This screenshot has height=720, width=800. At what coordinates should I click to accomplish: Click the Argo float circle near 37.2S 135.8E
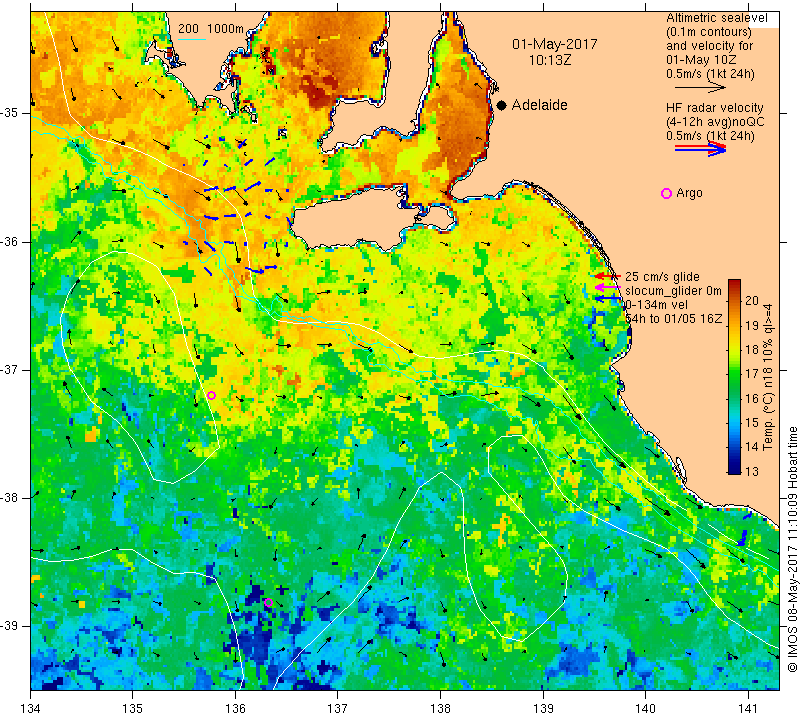212,395
